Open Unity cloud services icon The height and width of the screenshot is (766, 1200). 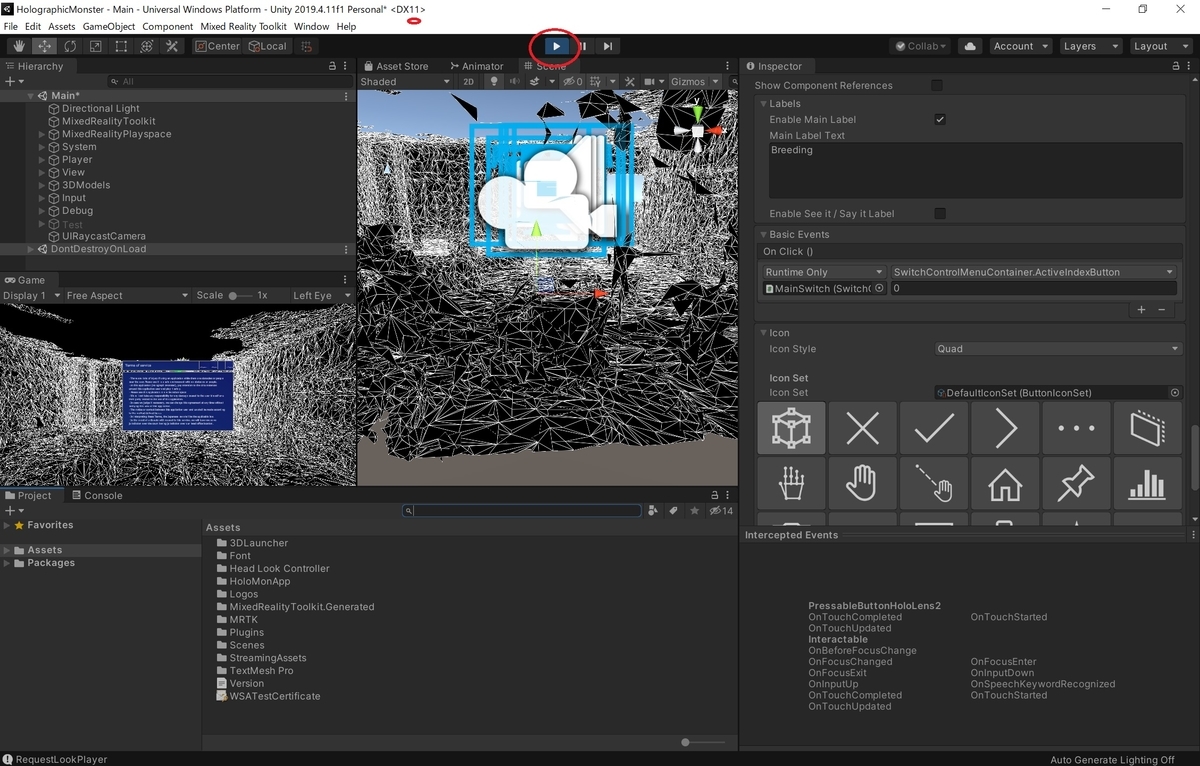coord(969,46)
